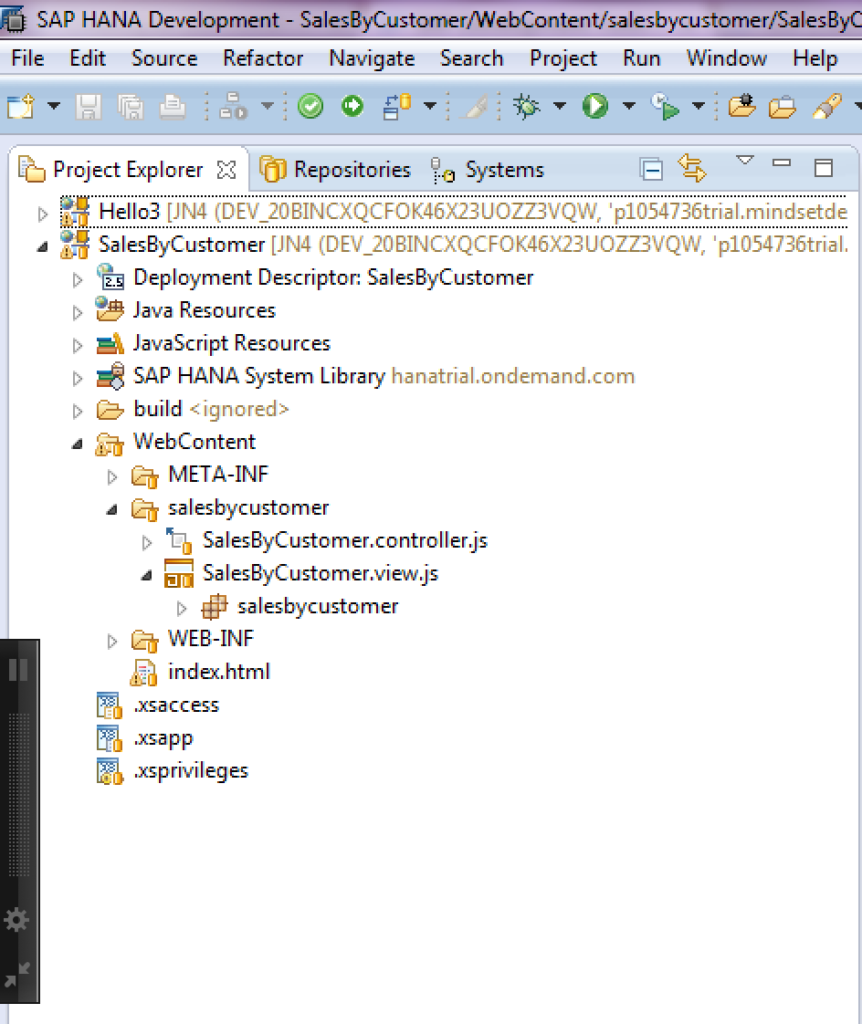Screen dimensions: 862x1024
Task: Click the settings gear in dark sidebar
Action: 16,920
